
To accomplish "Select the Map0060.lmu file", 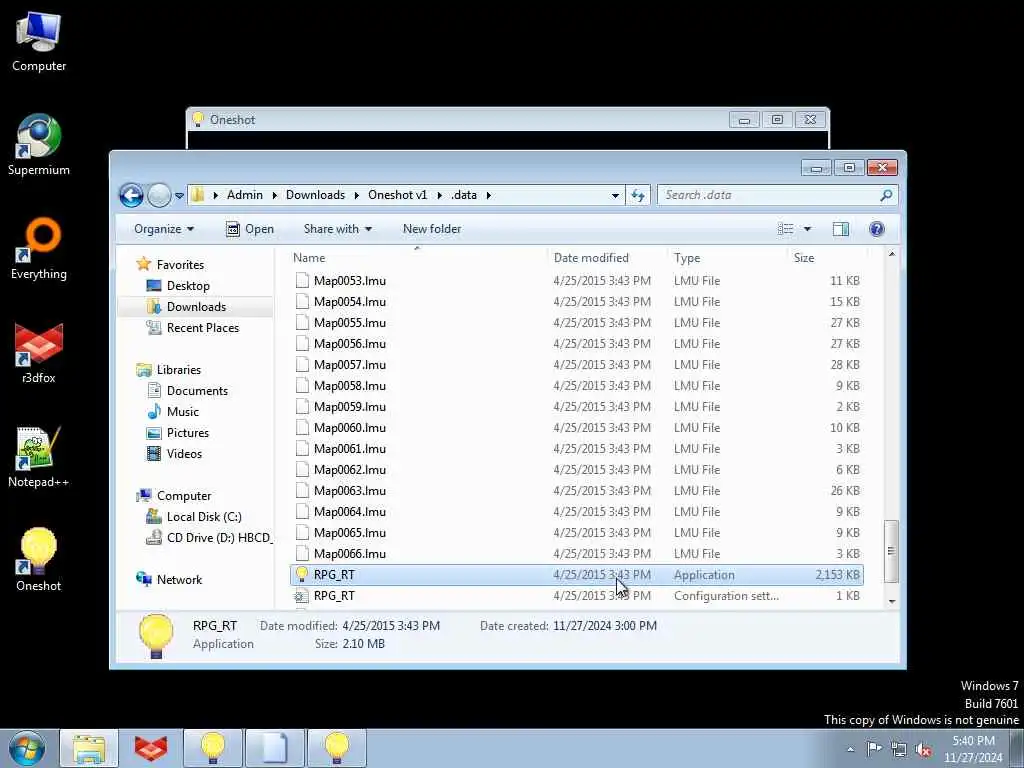I will pyautogui.click(x=577, y=428).
